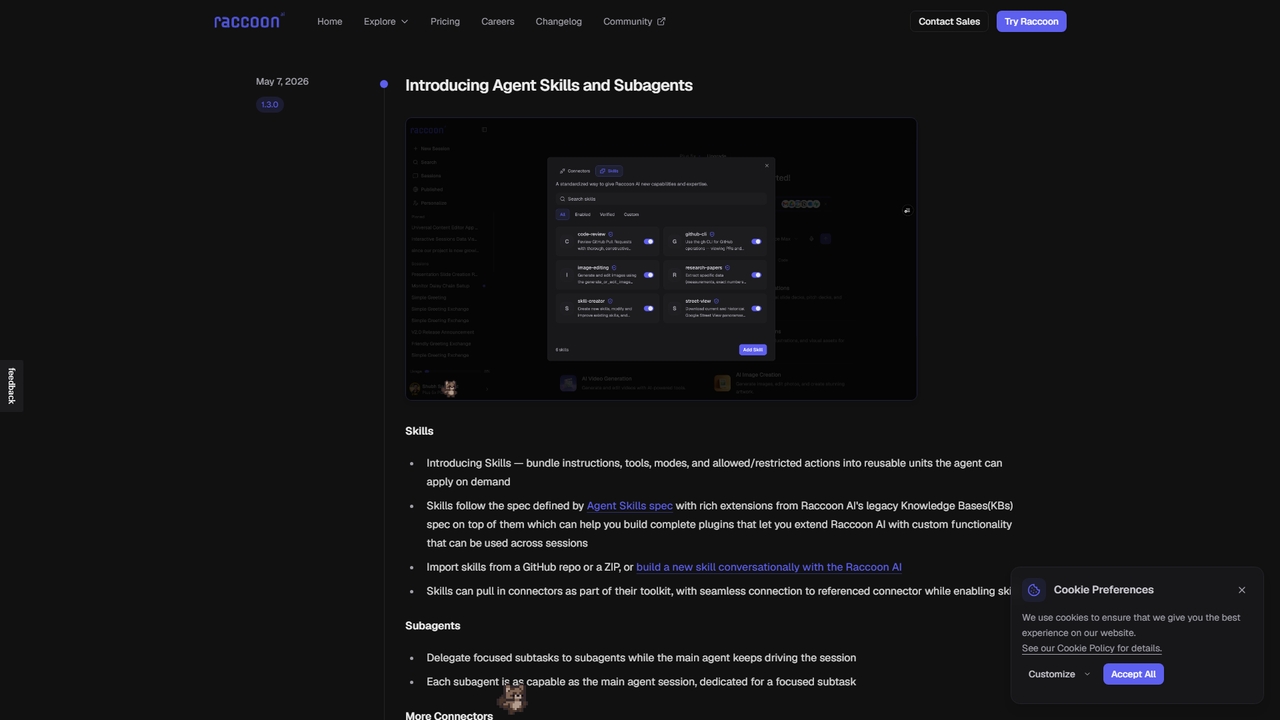This screenshot has height=720, width=1280.
Task: Open See our Cookie Policy link
Action: (1092, 648)
